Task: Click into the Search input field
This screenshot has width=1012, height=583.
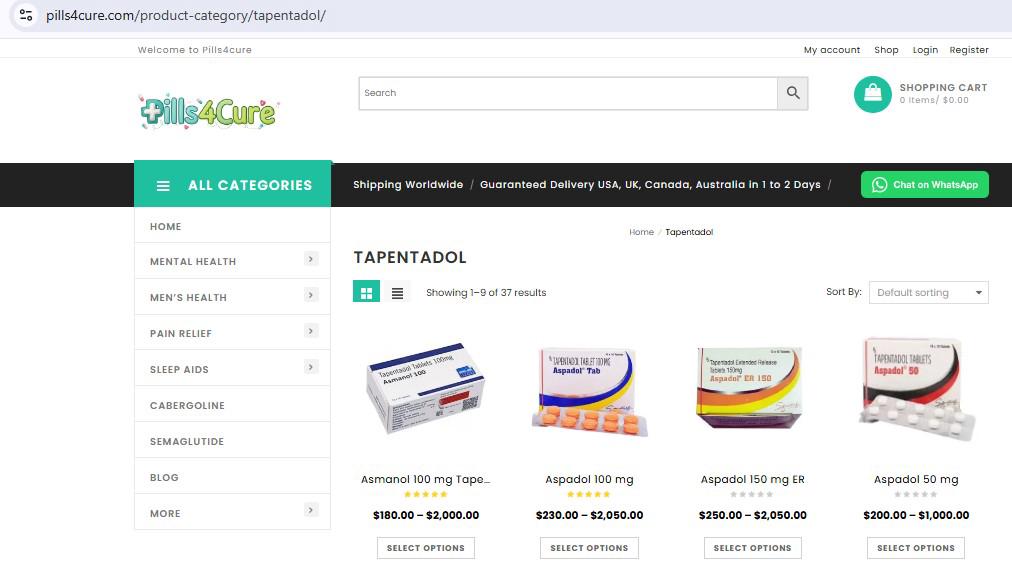Action: (x=568, y=93)
